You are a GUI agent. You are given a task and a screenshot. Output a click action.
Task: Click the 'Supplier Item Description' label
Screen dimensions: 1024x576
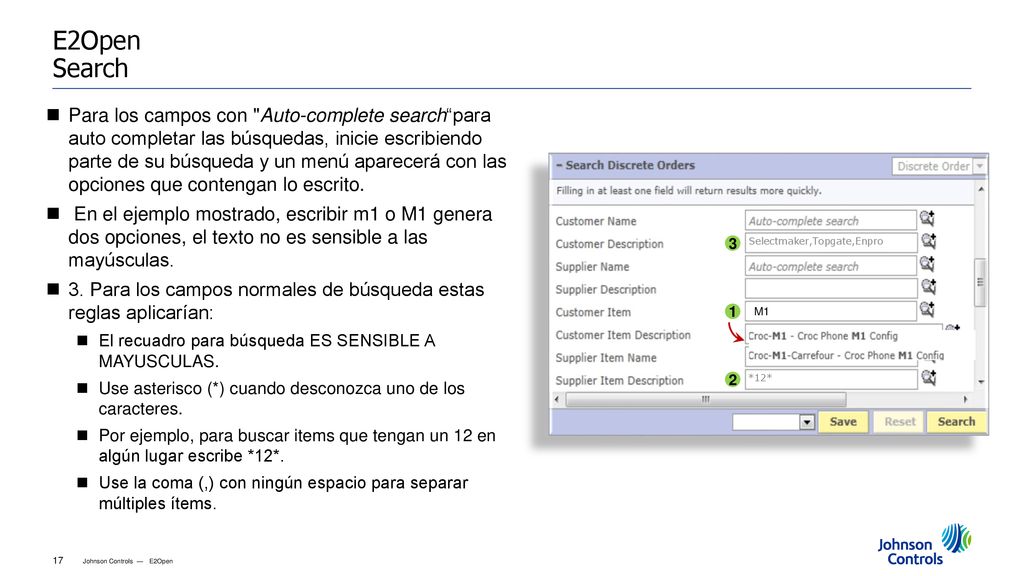pyautogui.click(x=619, y=381)
